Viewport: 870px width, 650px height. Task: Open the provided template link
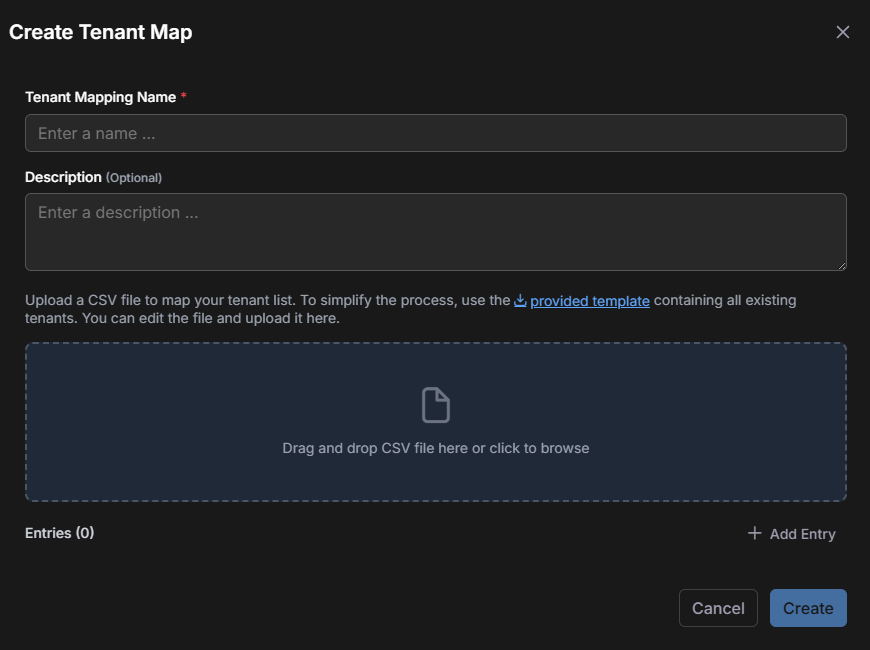pos(590,300)
